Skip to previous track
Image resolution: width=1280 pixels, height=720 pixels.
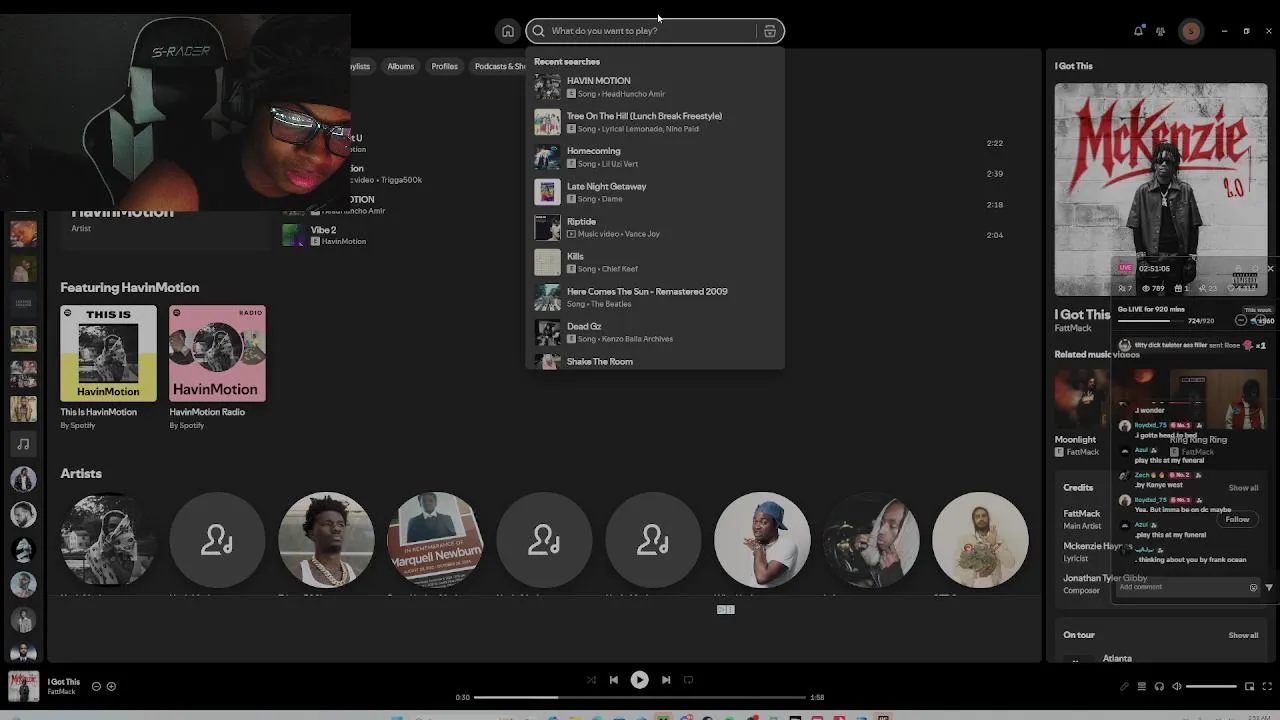click(x=614, y=680)
